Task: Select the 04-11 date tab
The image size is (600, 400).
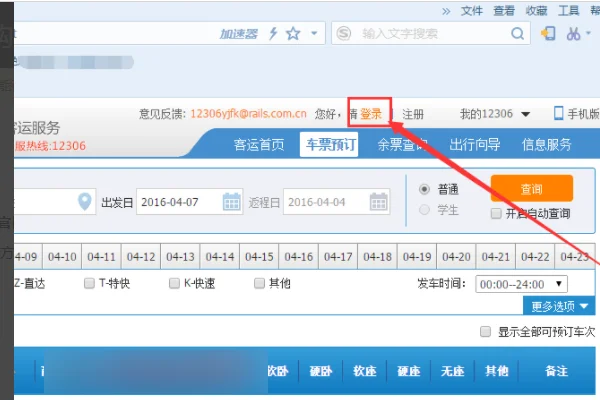Action: click(x=101, y=257)
